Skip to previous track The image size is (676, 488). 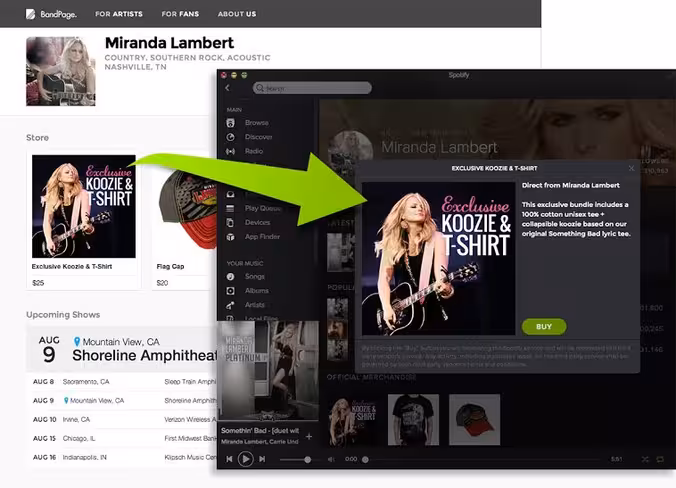229,460
